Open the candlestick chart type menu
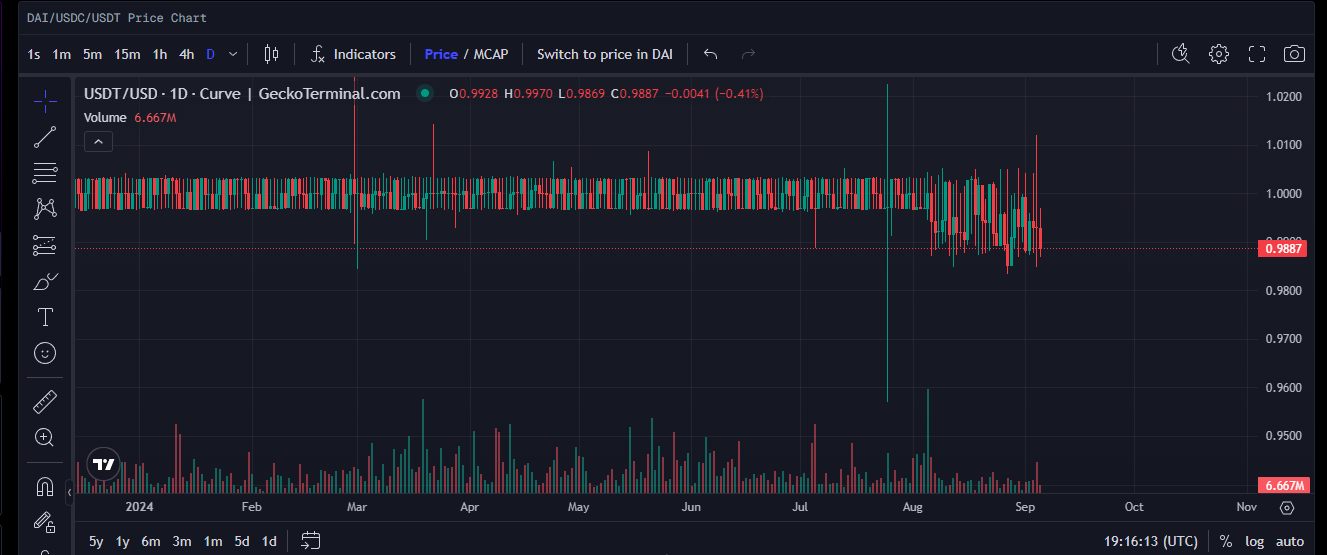1327x555 pixels. pyautogui.click(x=271, y=54)
